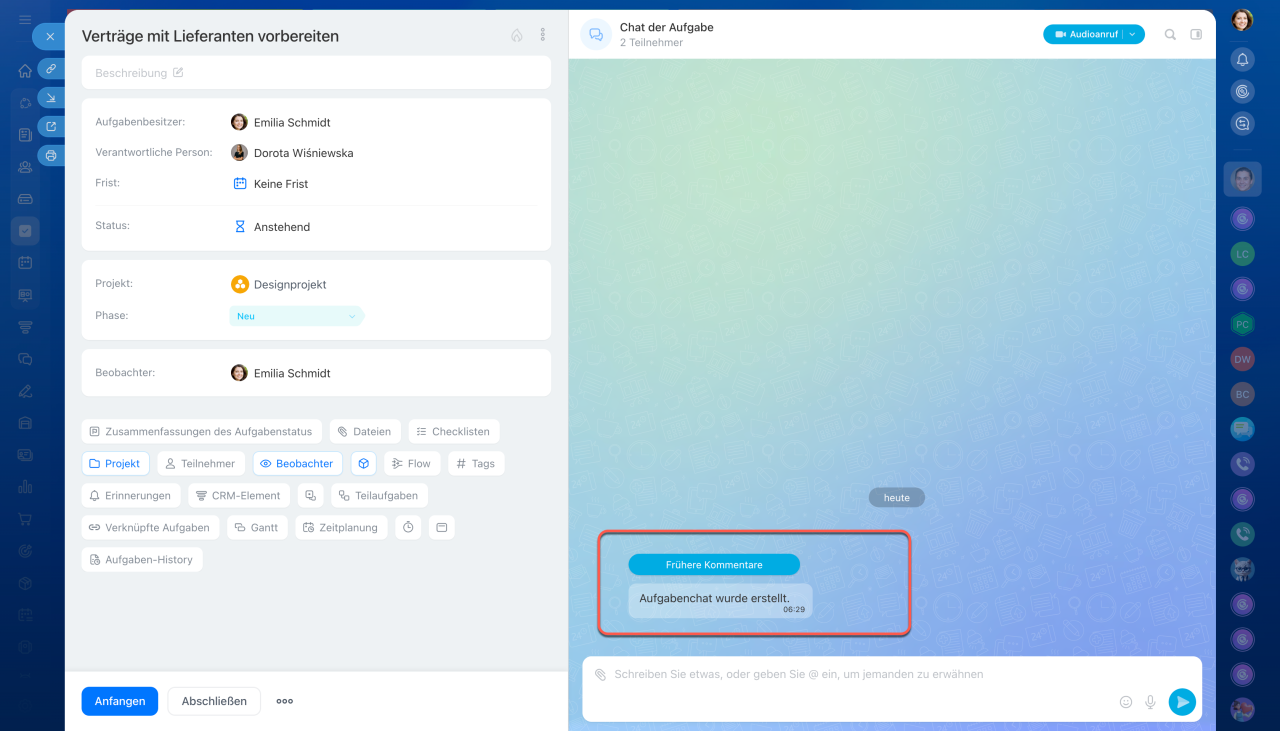Image resolution: width=1280 pixels, height=731 pixels.
Task: Toggle the Projekt chip
Action: click(115, 463)
